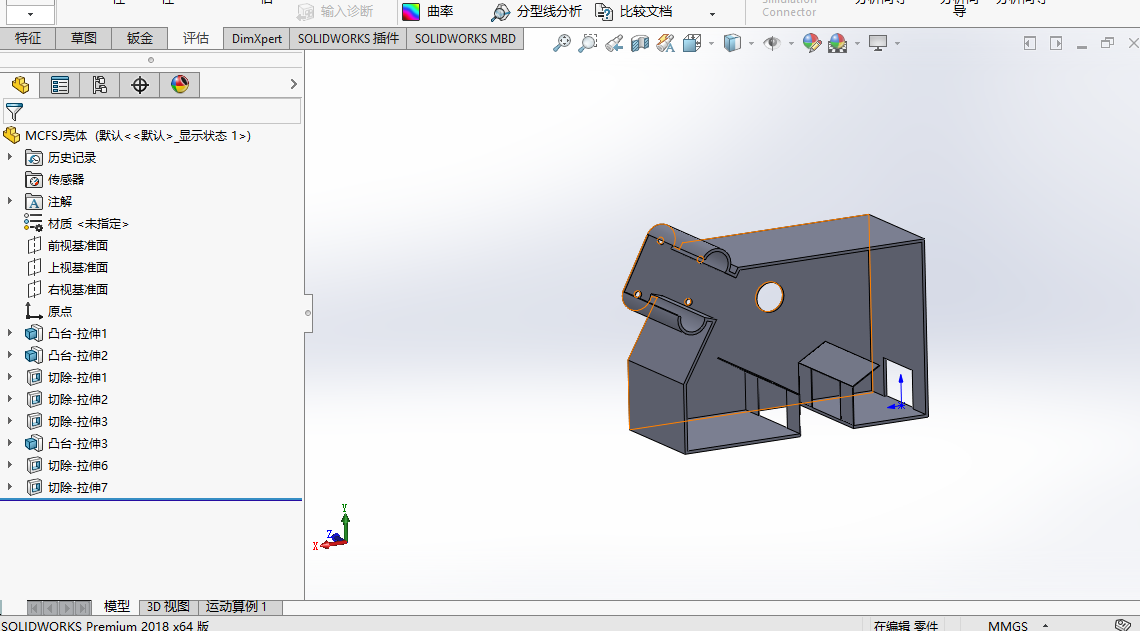
Task: Select the Zoom to Area tool
Action: click(587, 44)
